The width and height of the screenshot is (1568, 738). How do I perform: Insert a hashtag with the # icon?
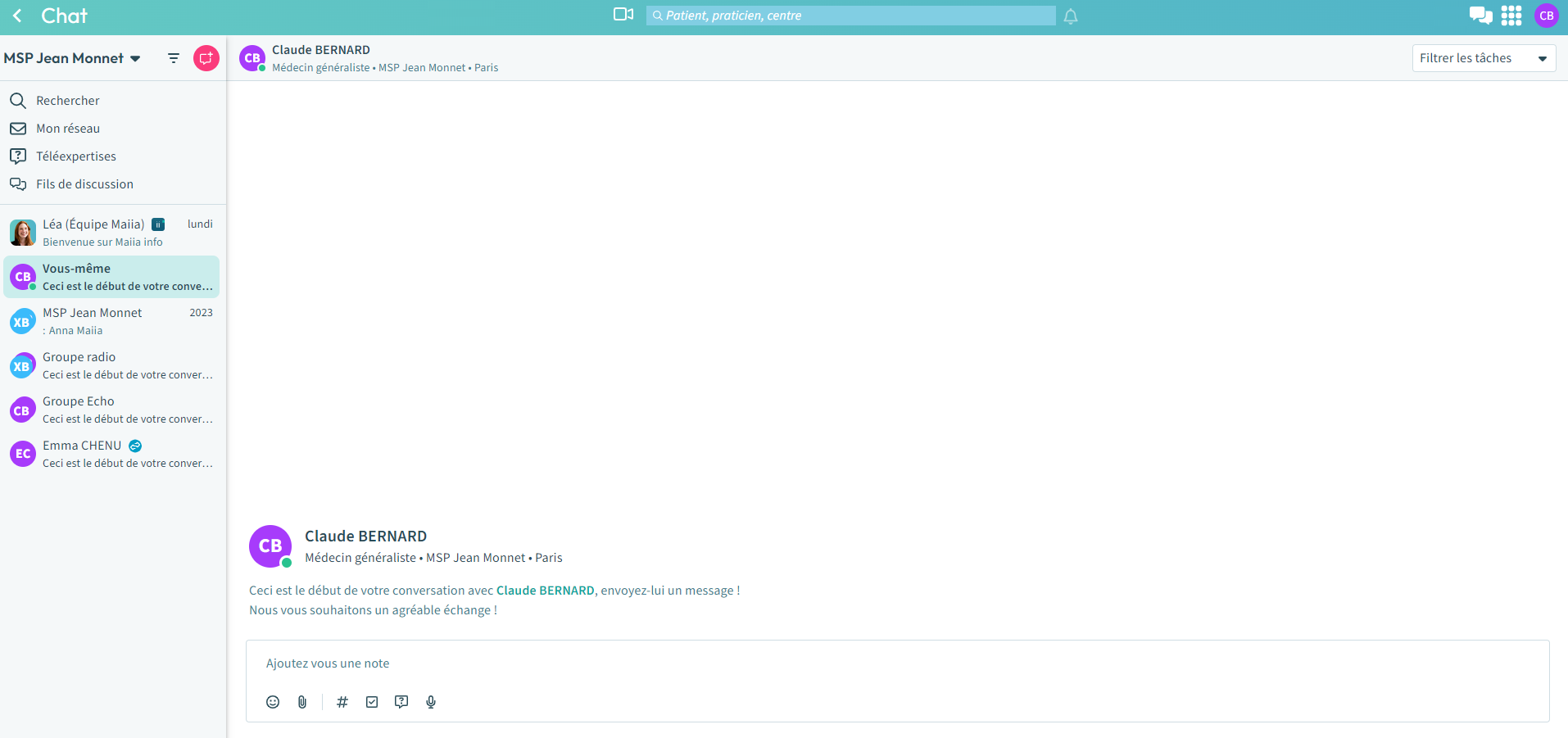pyautogui.click(x=342, y=702)
